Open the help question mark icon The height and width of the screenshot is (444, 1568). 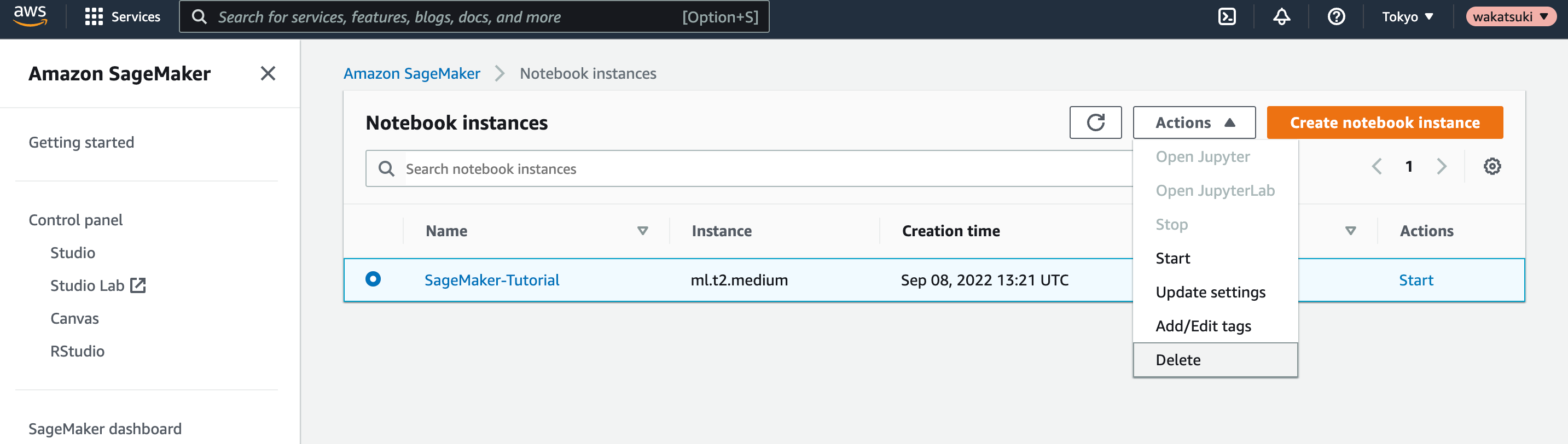pos(1336,16)
